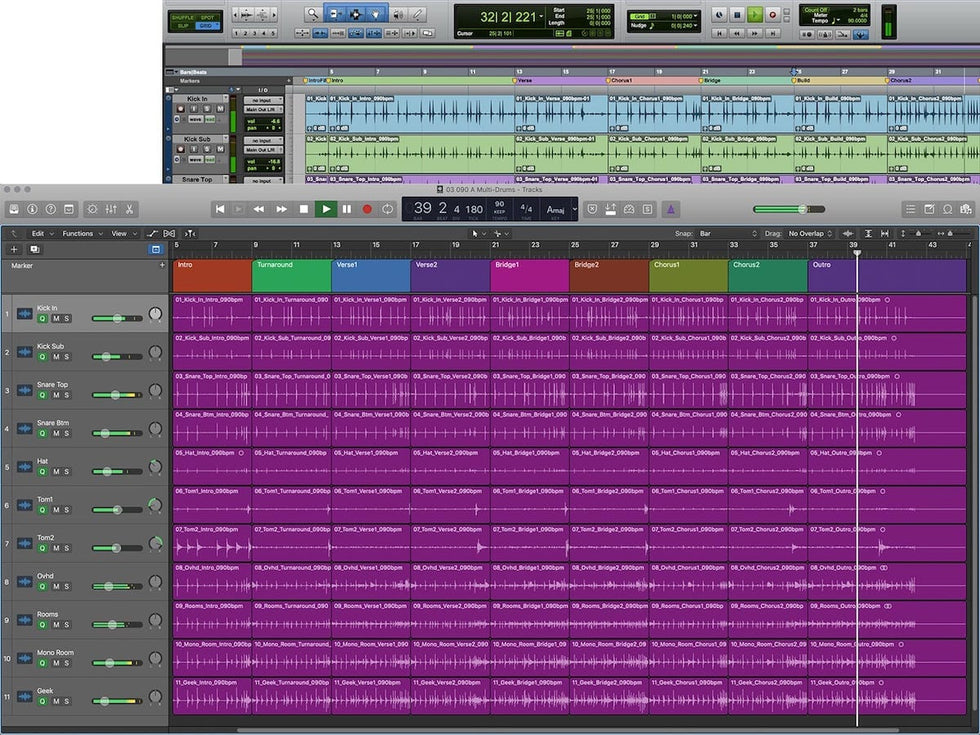This screenshot has height=735, width=980.
Task: Add a new track with the plus button
Action: tap(14, 249)
